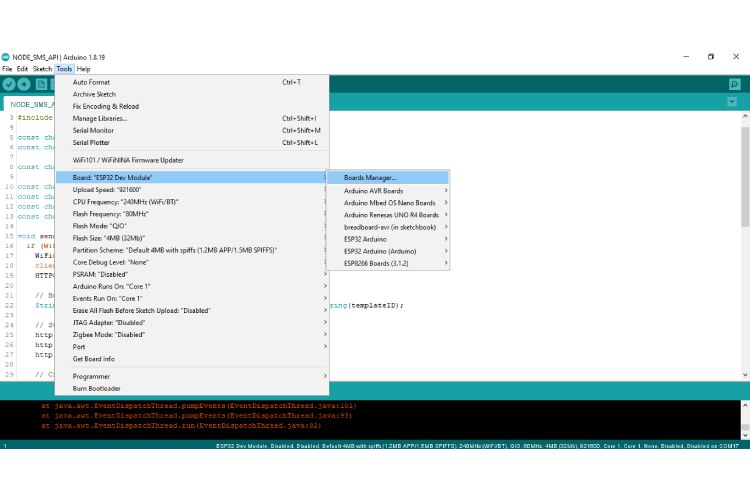Minimize the Arduino window

pyautogui.click(x=686, y=56)
